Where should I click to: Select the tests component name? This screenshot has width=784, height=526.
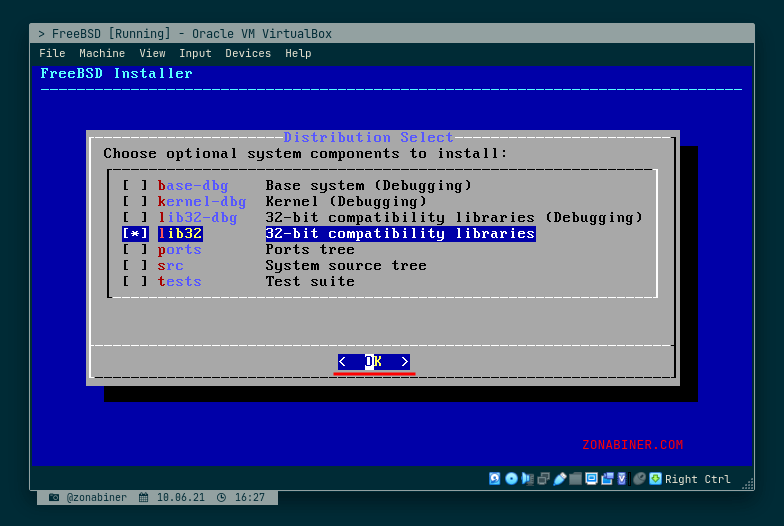click(180, 282)
